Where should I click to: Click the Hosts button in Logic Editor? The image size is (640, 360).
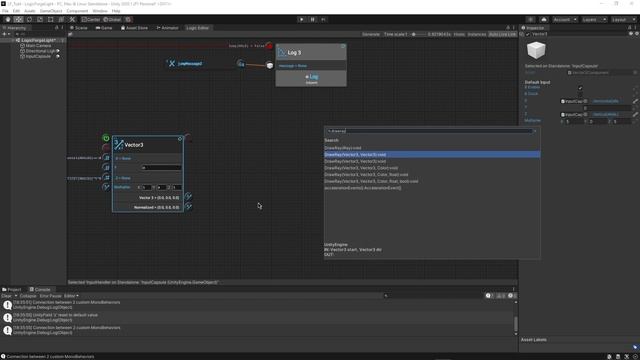click(x=459, y=34)
